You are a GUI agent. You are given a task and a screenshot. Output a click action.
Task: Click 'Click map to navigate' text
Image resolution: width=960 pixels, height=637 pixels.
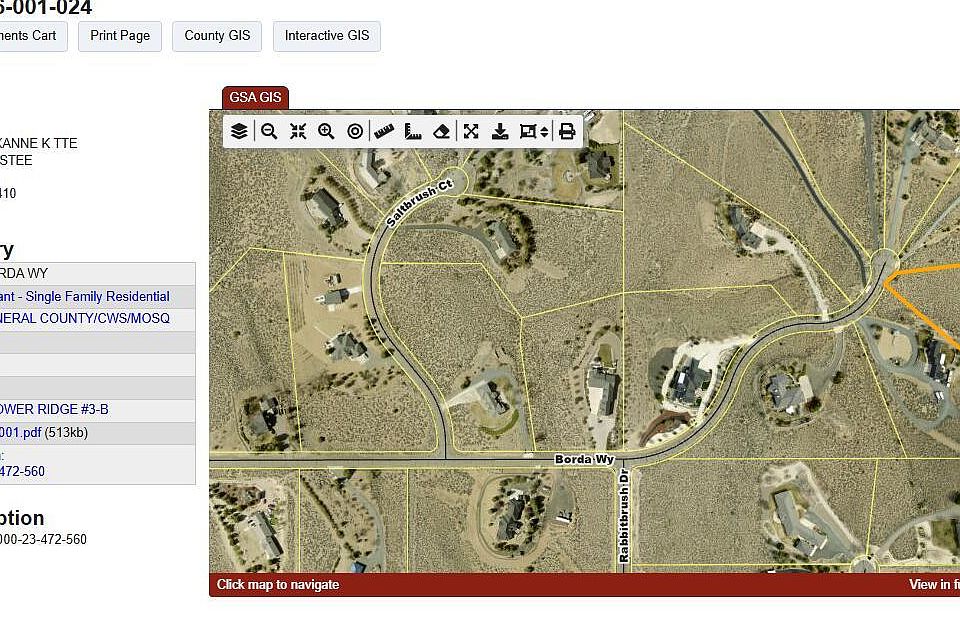pos(278,585)
